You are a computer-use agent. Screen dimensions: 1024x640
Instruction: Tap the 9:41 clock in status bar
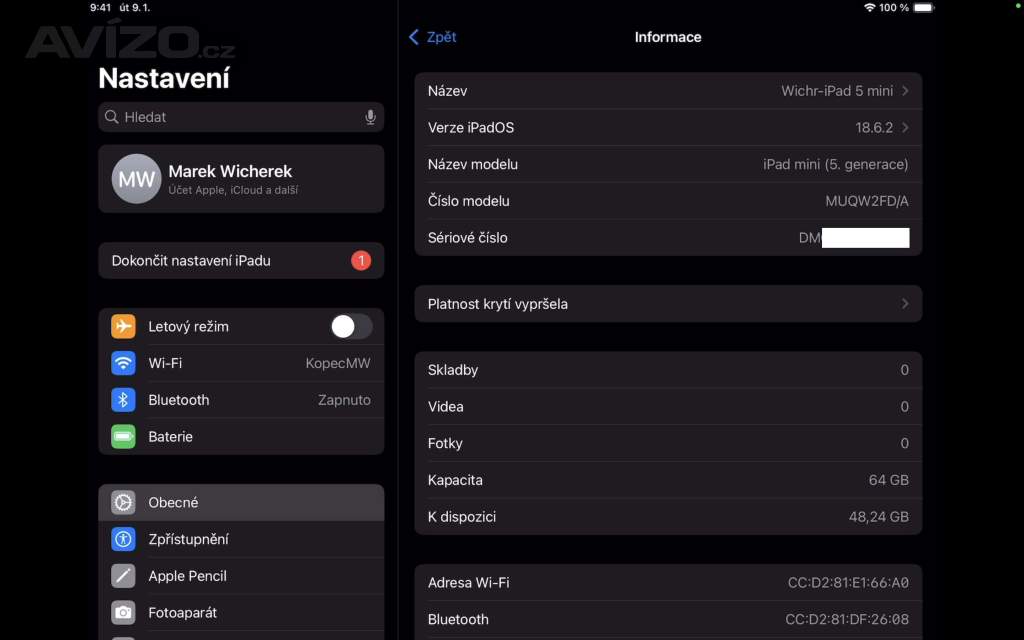coord(101,8)
